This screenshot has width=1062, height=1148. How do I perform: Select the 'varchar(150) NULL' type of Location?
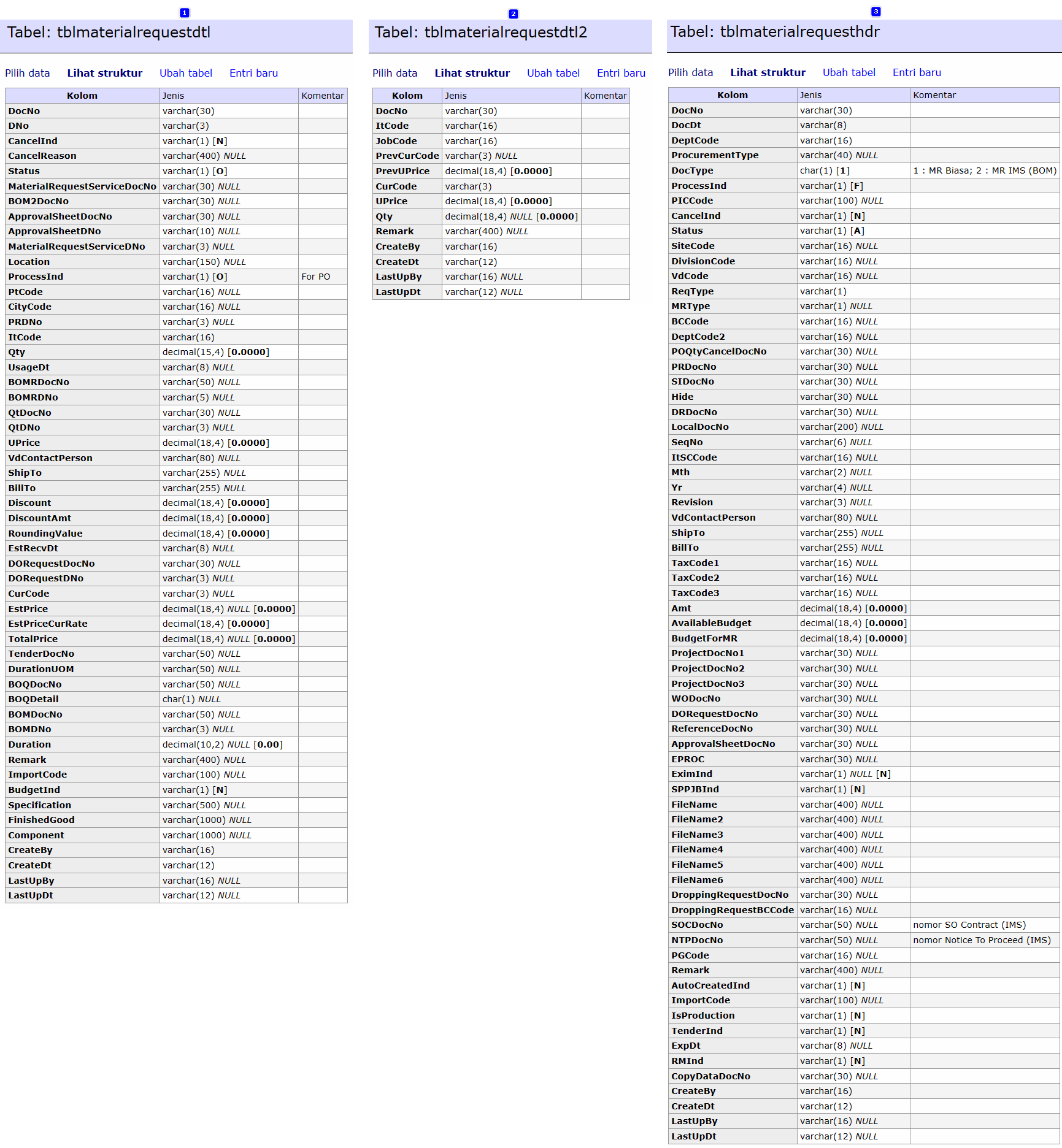(x=204, y=262)
